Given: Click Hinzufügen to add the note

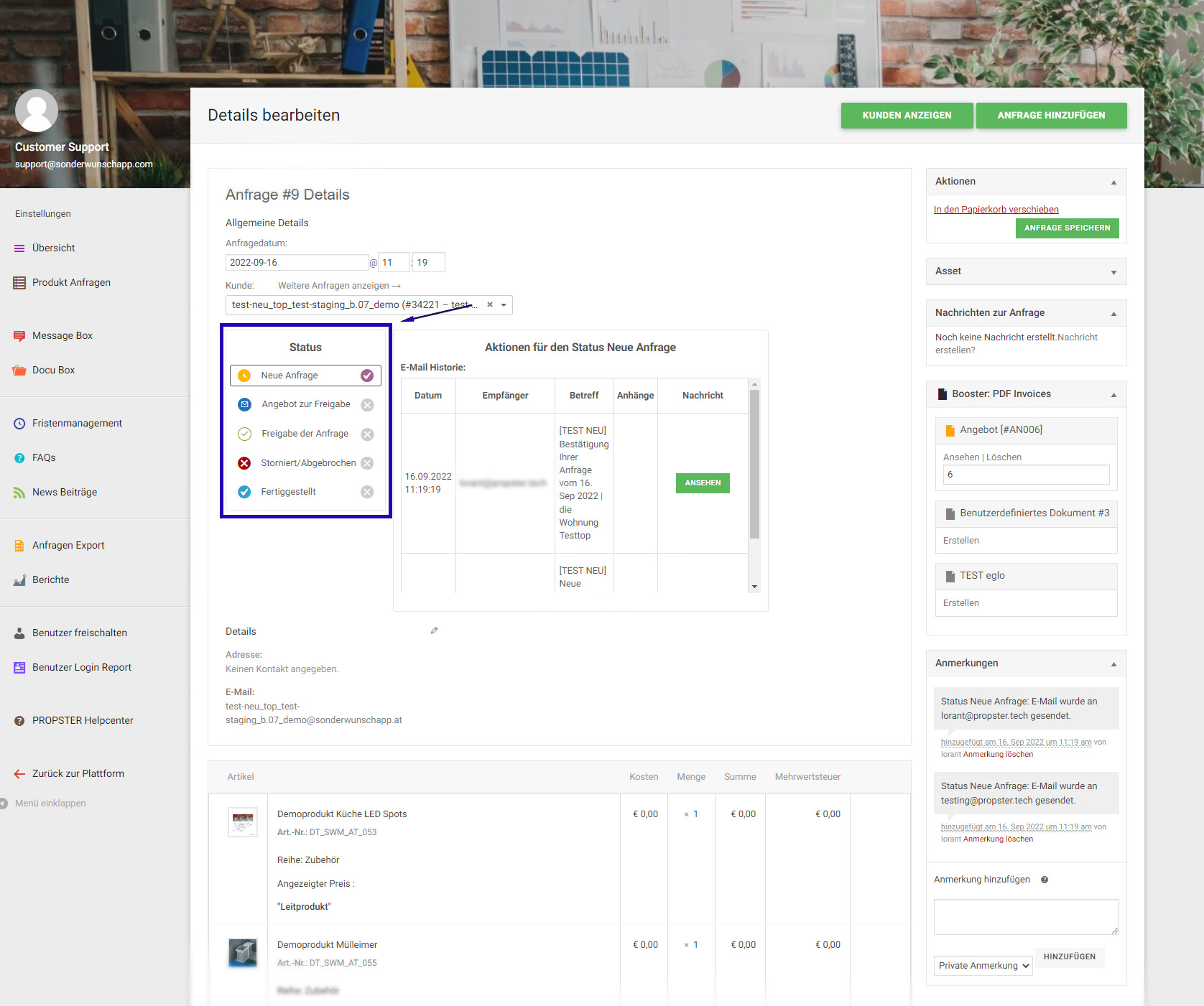Looking at the screenshot, I should [1069, 957].
